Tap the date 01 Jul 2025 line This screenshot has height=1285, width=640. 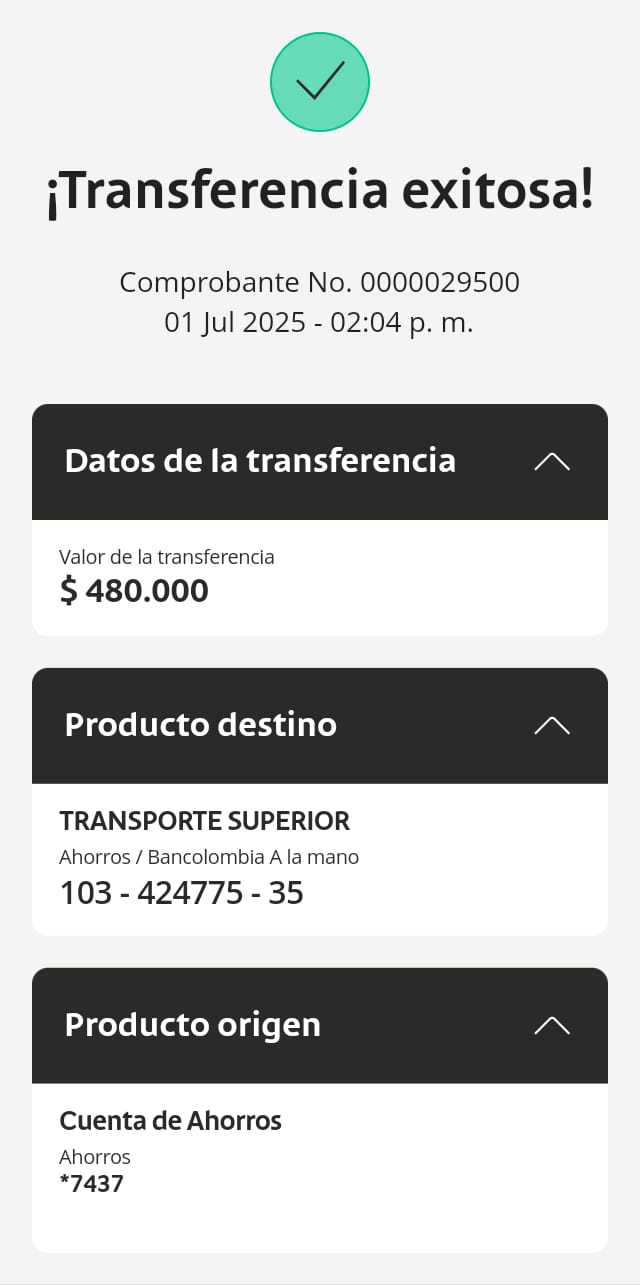coord(320,323)
